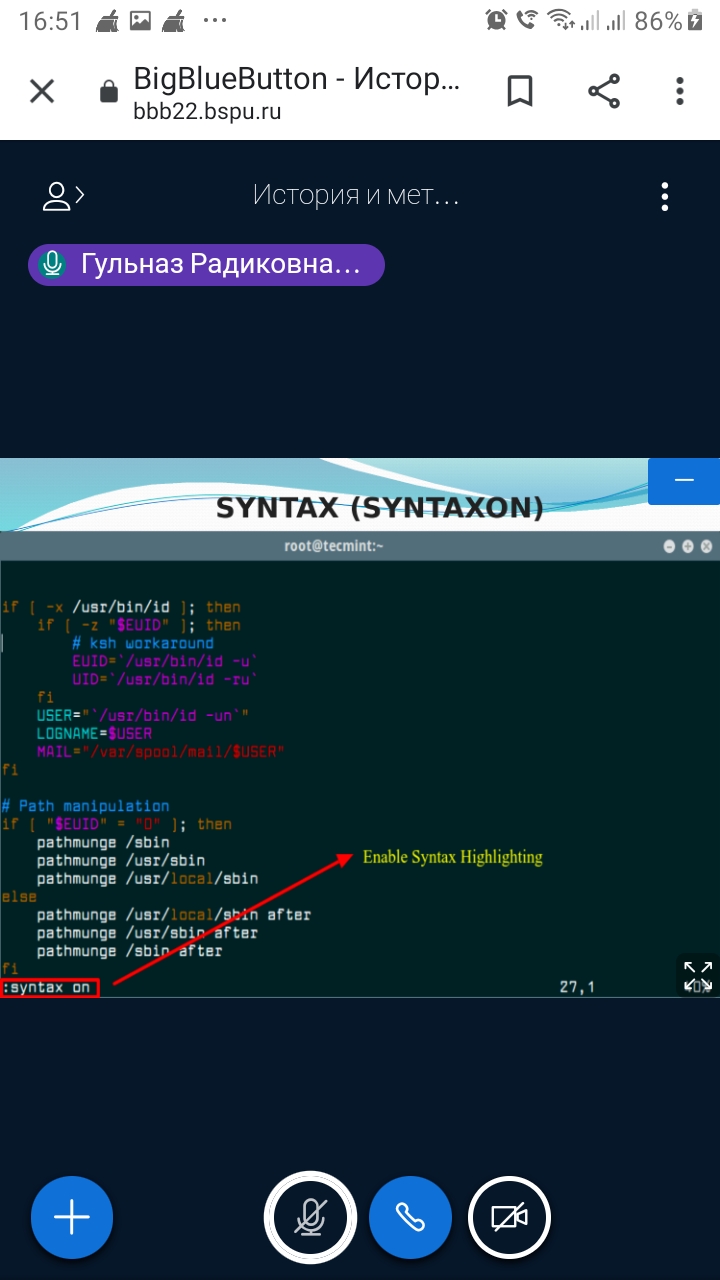Bookmark this BigBlueButton page
Image resolution: width=720 pixels, height=1280 pixels.
pyautogui.click(x=519, y=92)
